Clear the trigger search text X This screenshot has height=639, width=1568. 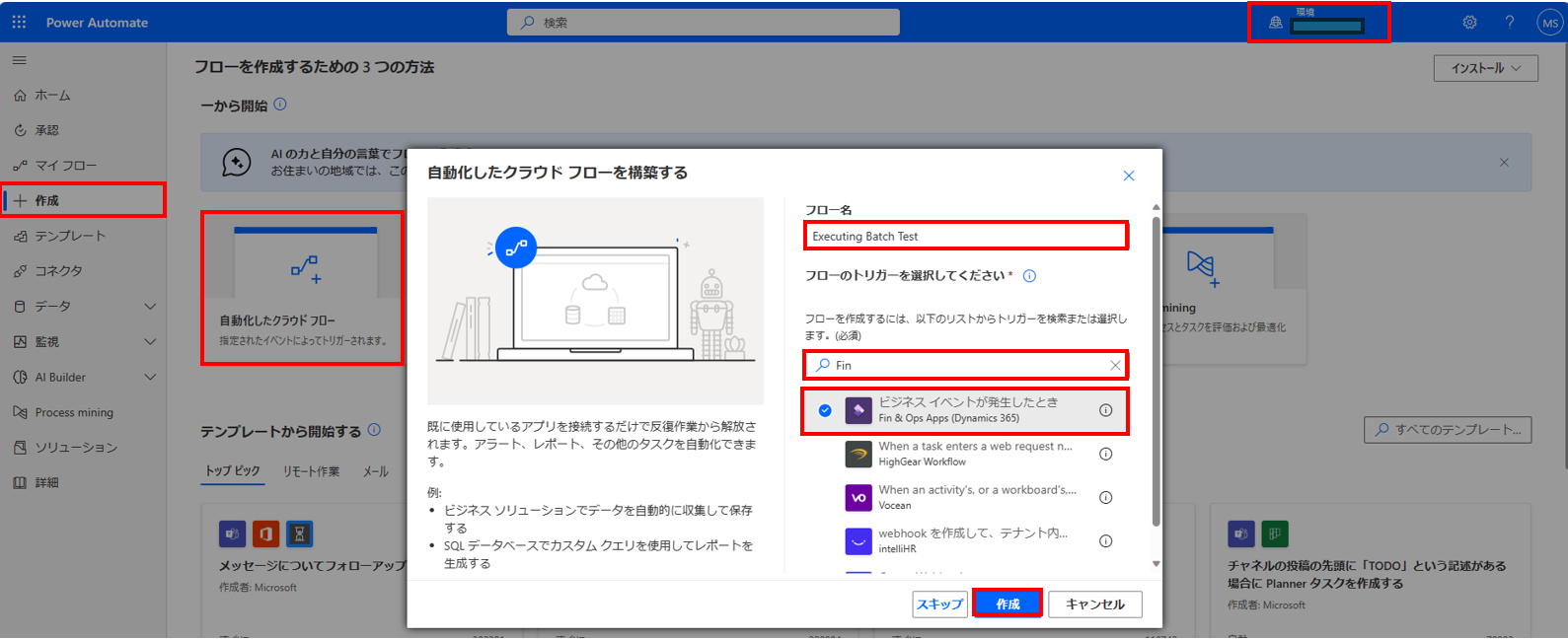(x=1115, y=365)
